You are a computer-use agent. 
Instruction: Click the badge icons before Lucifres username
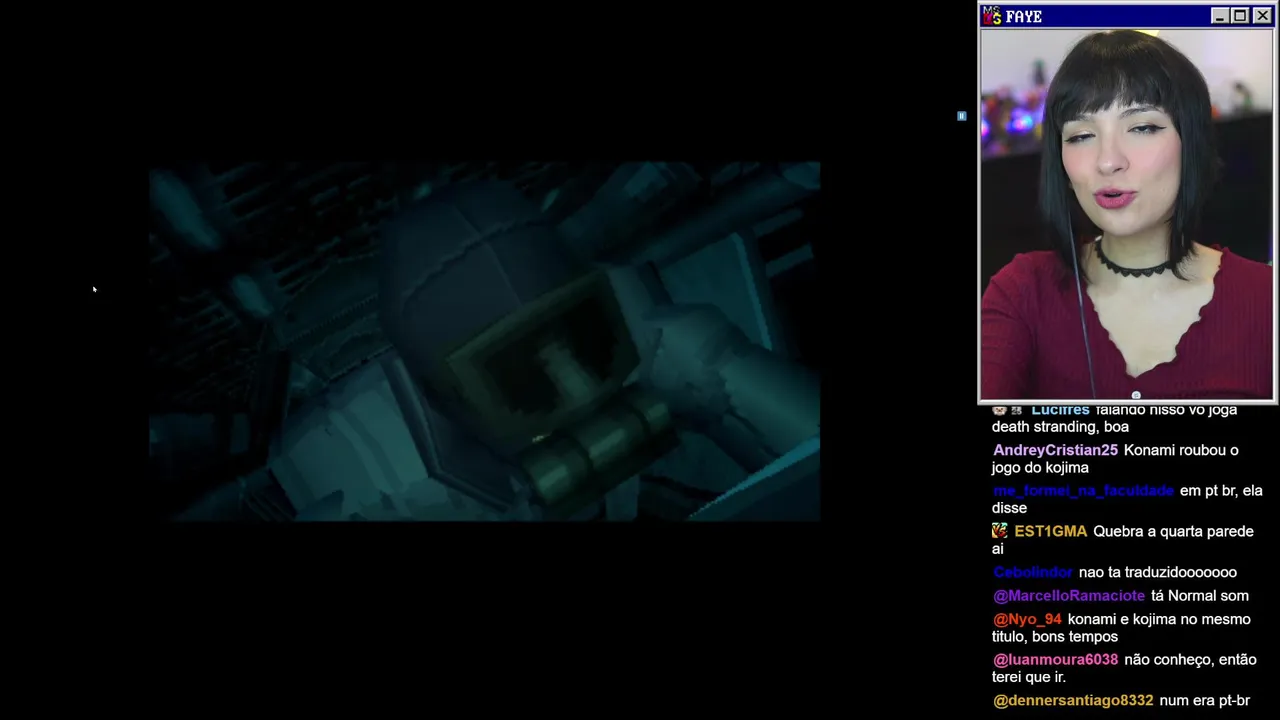tap(1007, 410)
